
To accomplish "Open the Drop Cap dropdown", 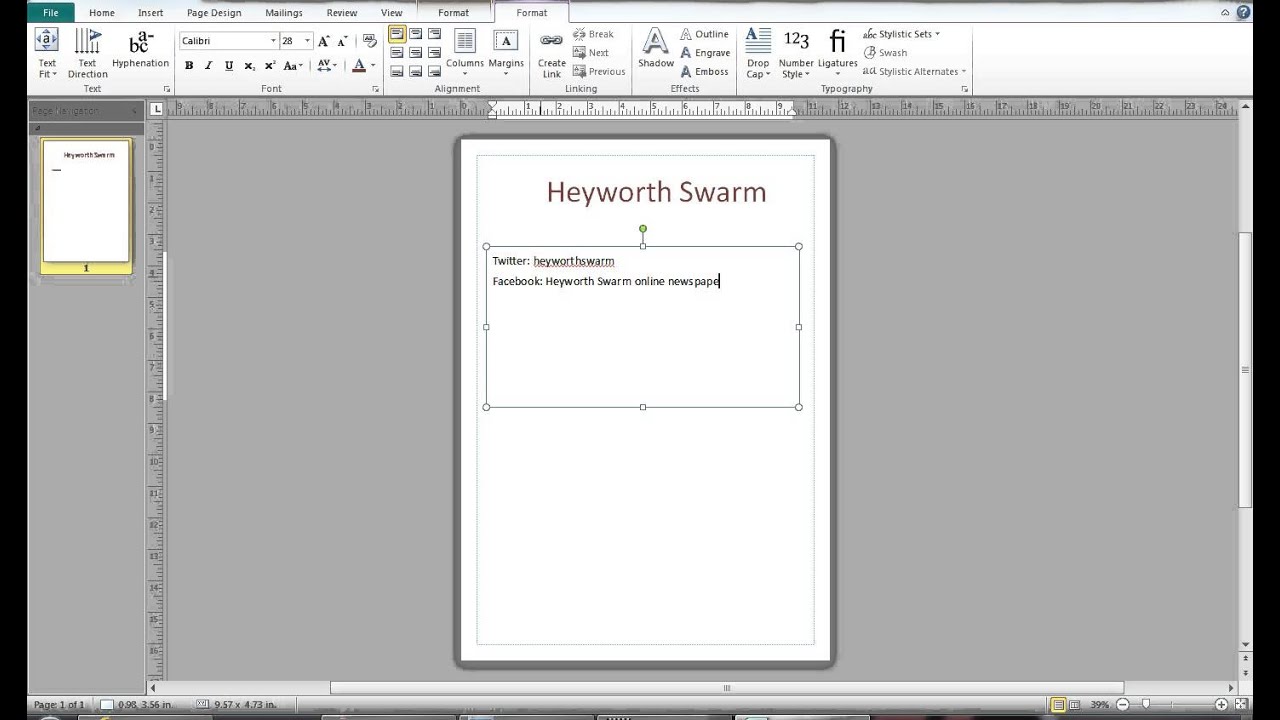I will tap(758, 54).
